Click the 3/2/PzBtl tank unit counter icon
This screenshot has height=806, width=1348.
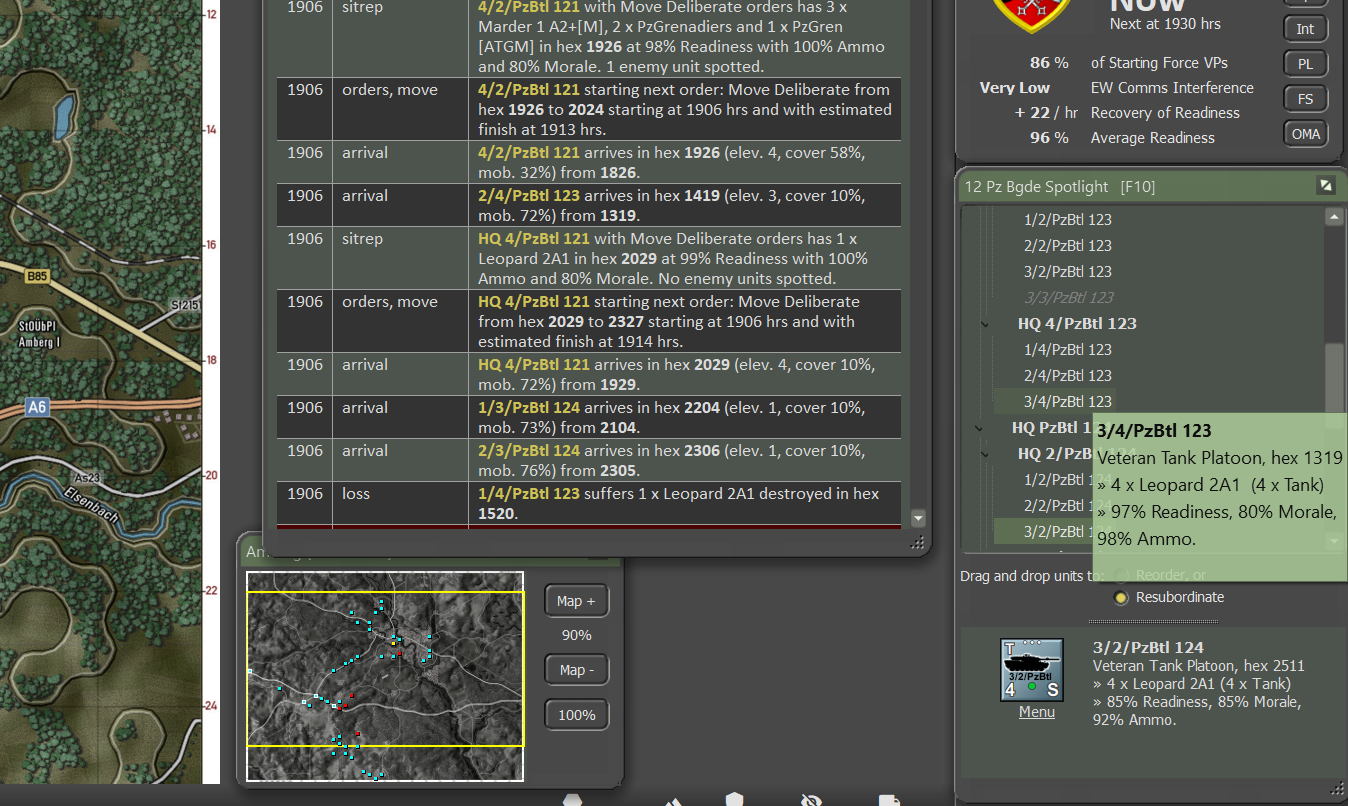(1032, 670)
